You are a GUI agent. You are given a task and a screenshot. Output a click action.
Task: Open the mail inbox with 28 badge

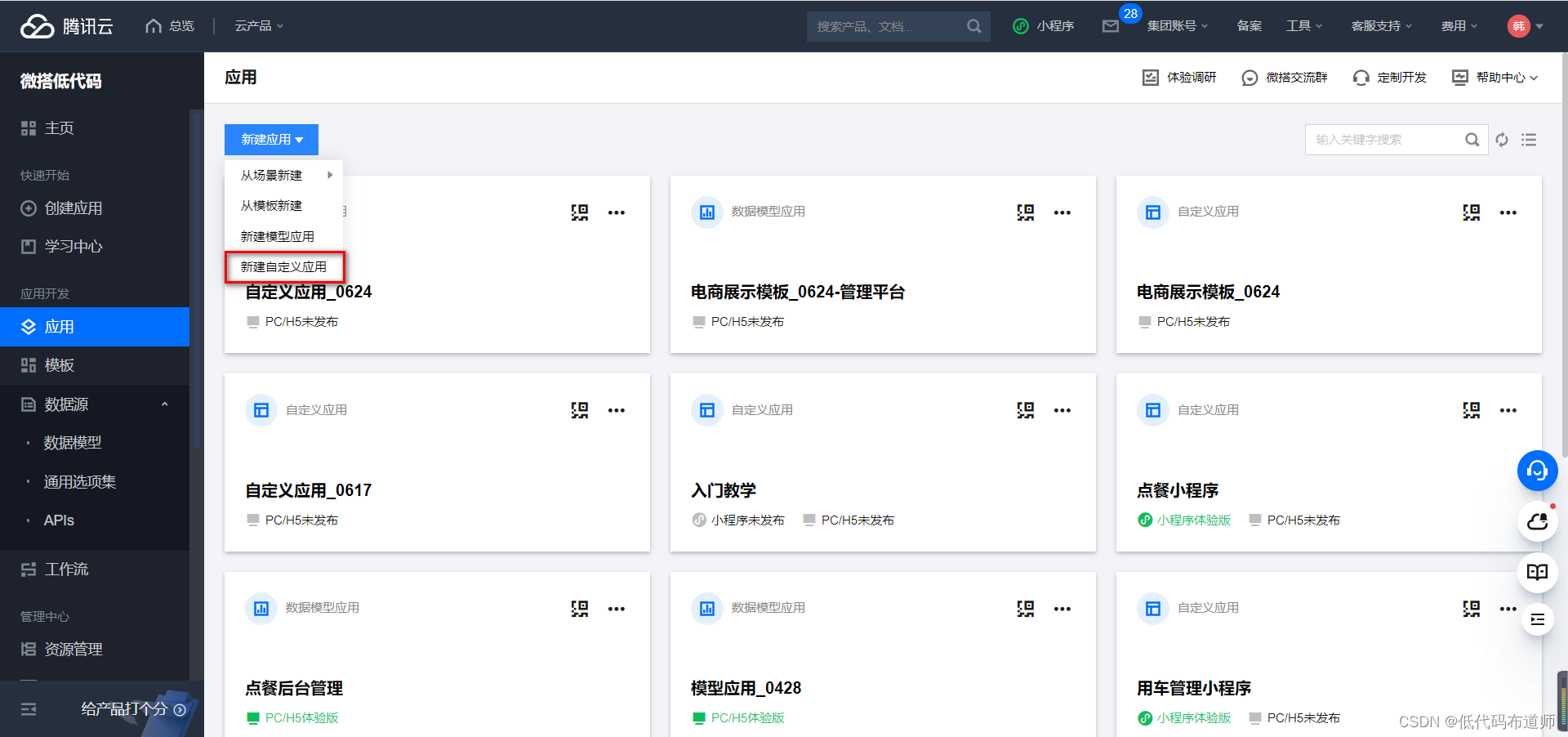click(1111, 26)
